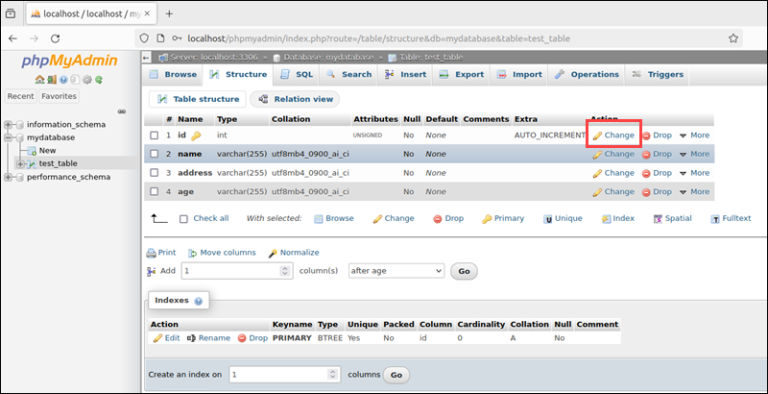The height and width of the screenshot is (394, 768).
Task: Open the Triggers tab
Action: tap(658, 74)
